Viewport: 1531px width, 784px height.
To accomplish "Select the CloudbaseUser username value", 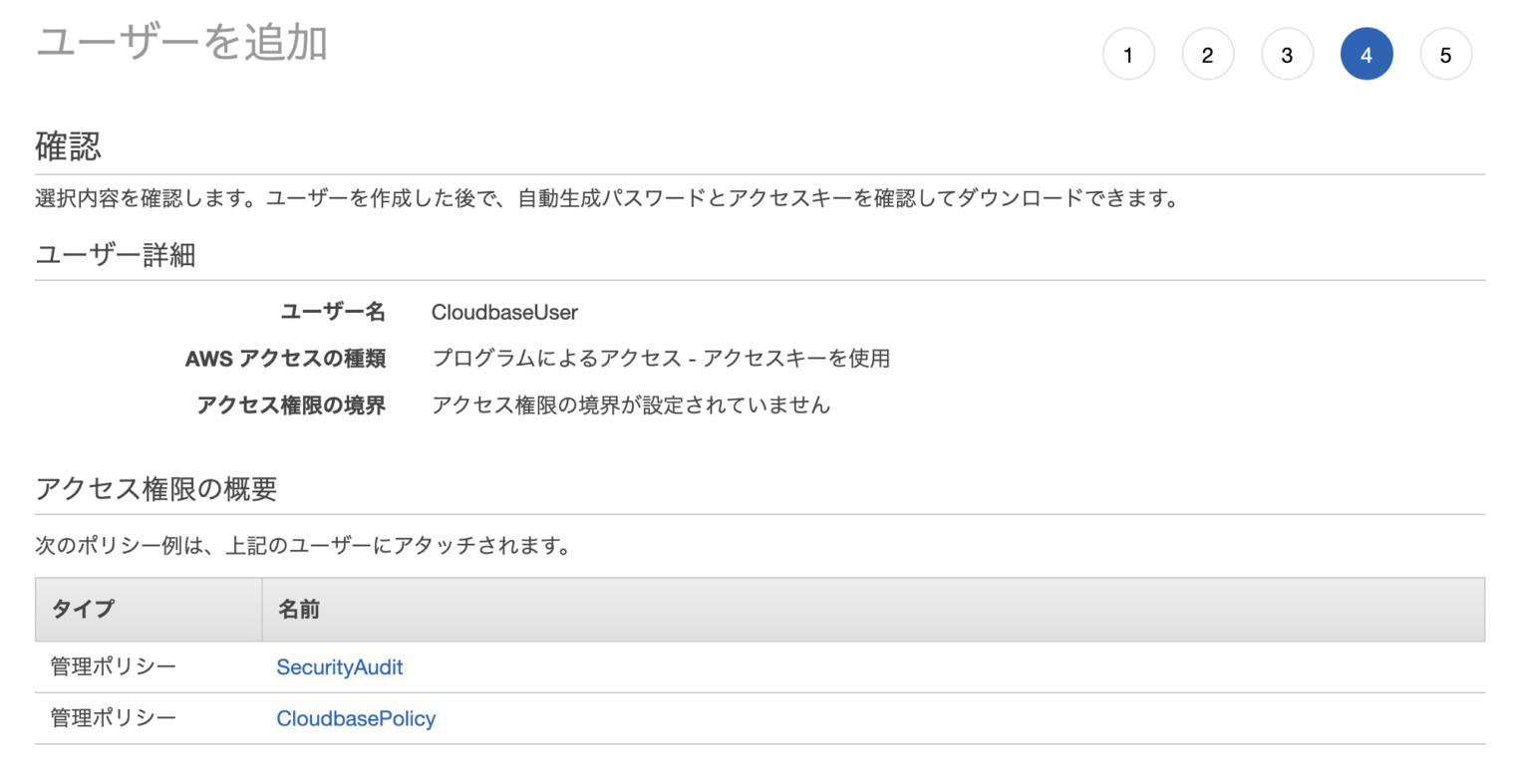I will pyautogui.click(x=504, y=312).
